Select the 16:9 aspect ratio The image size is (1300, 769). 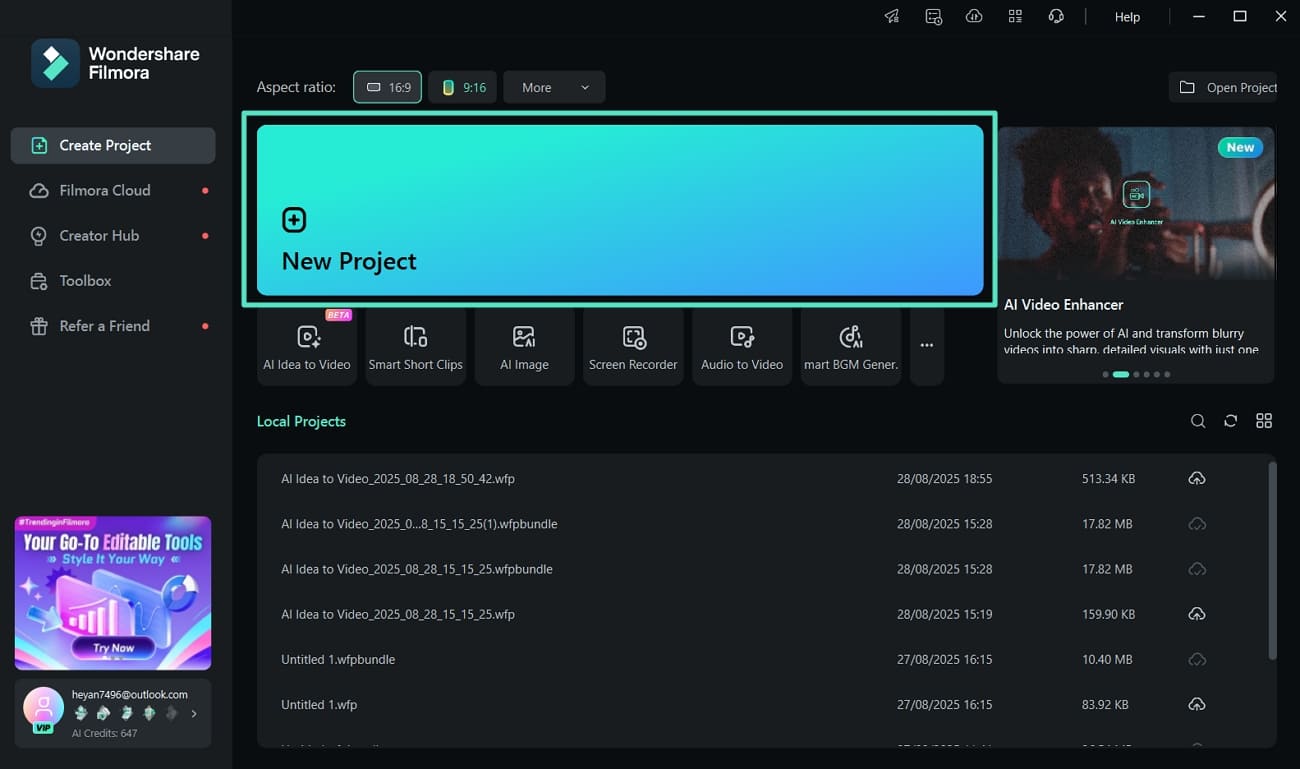(387, 87)
